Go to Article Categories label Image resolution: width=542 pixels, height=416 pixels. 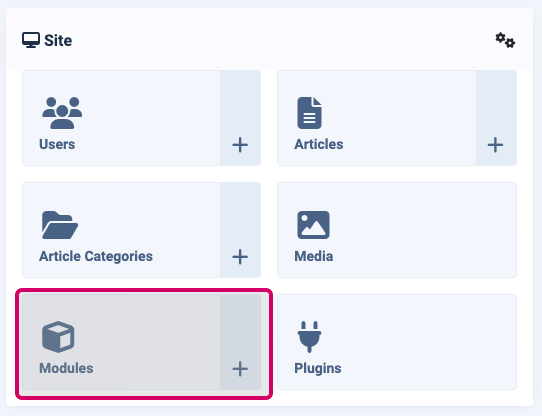96,256
